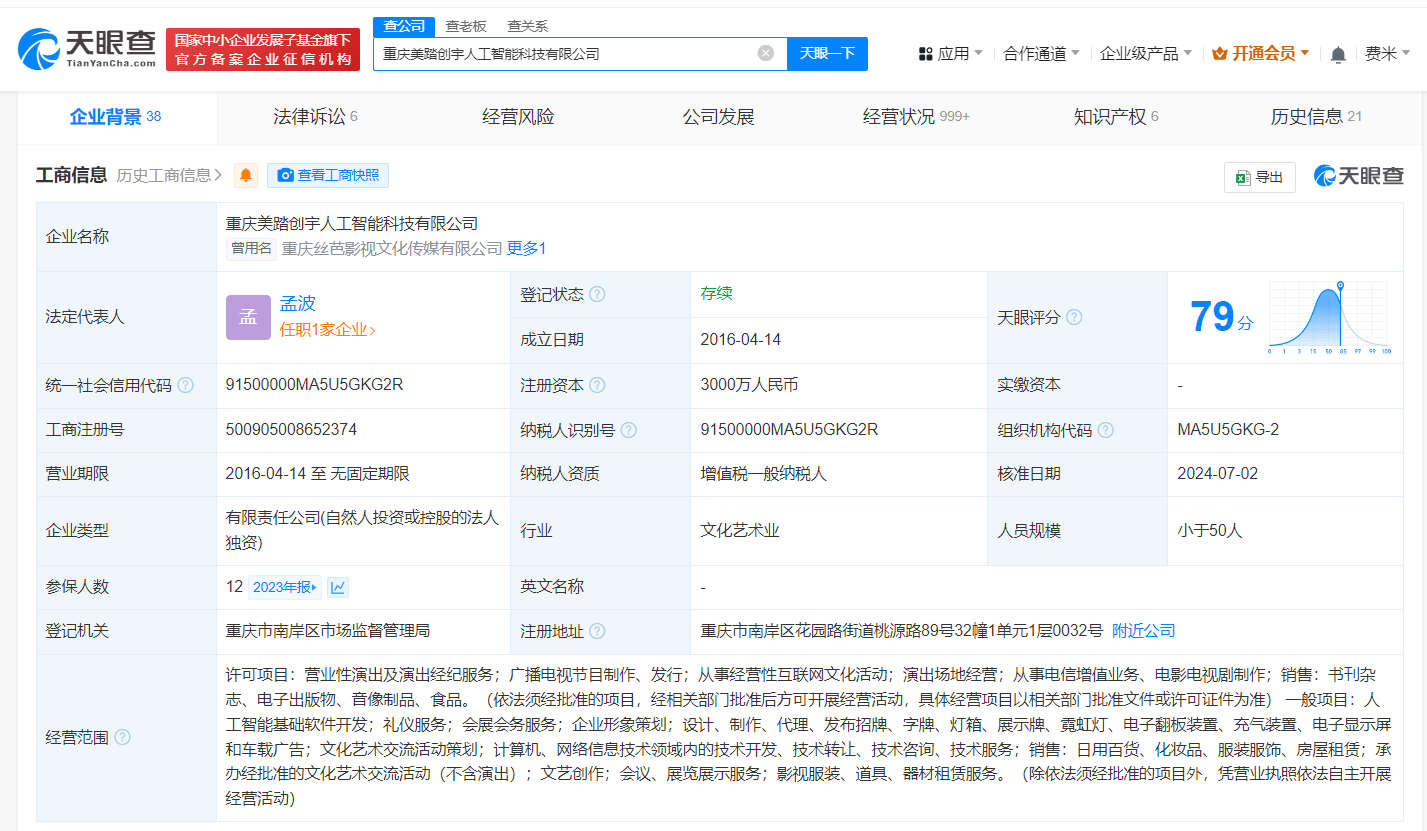Clear the search box with X icon
Viewport: 1427px width, 831px height.
[x=766, y=53]
